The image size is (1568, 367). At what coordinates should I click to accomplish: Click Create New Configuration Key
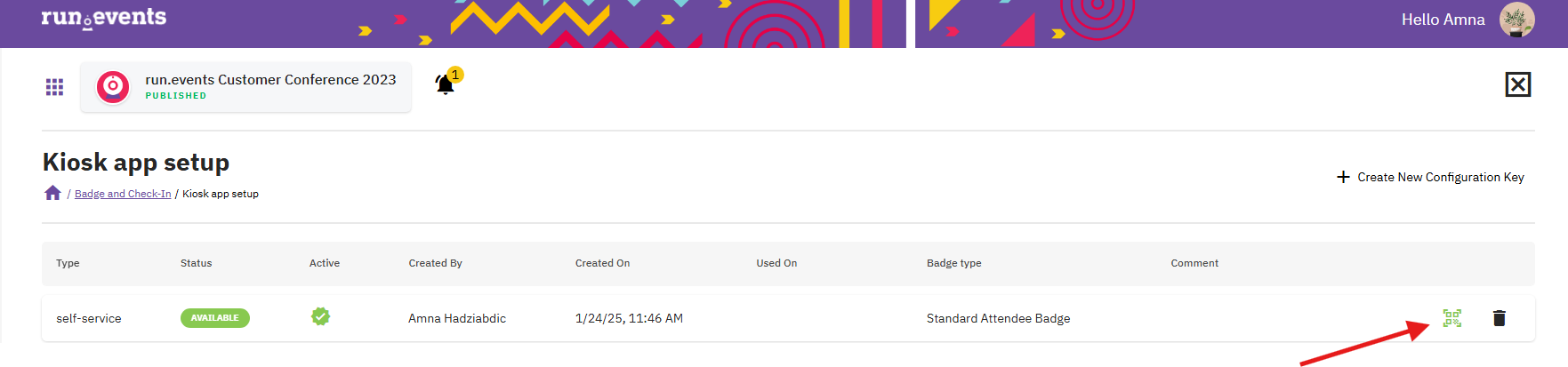[1430, 177]
